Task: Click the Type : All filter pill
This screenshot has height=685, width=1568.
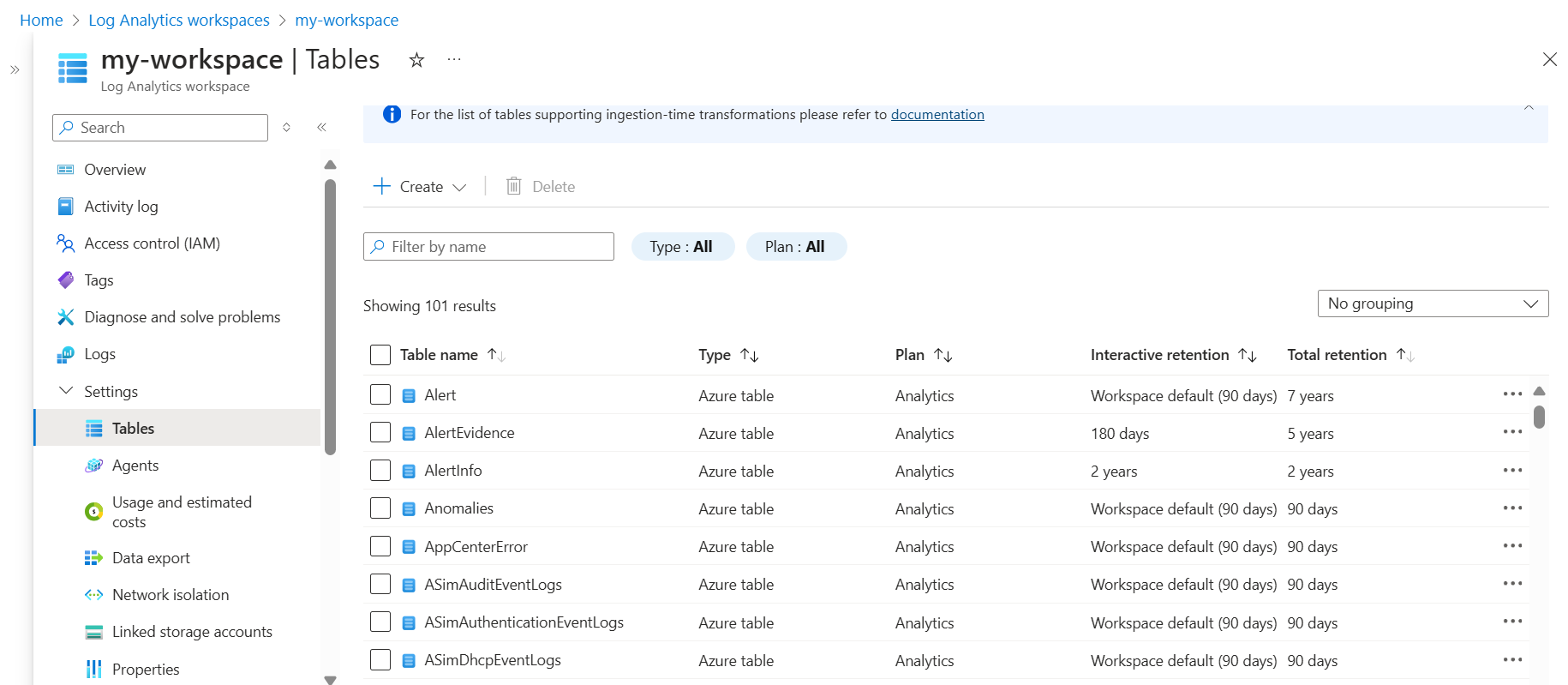Action: 682,247
